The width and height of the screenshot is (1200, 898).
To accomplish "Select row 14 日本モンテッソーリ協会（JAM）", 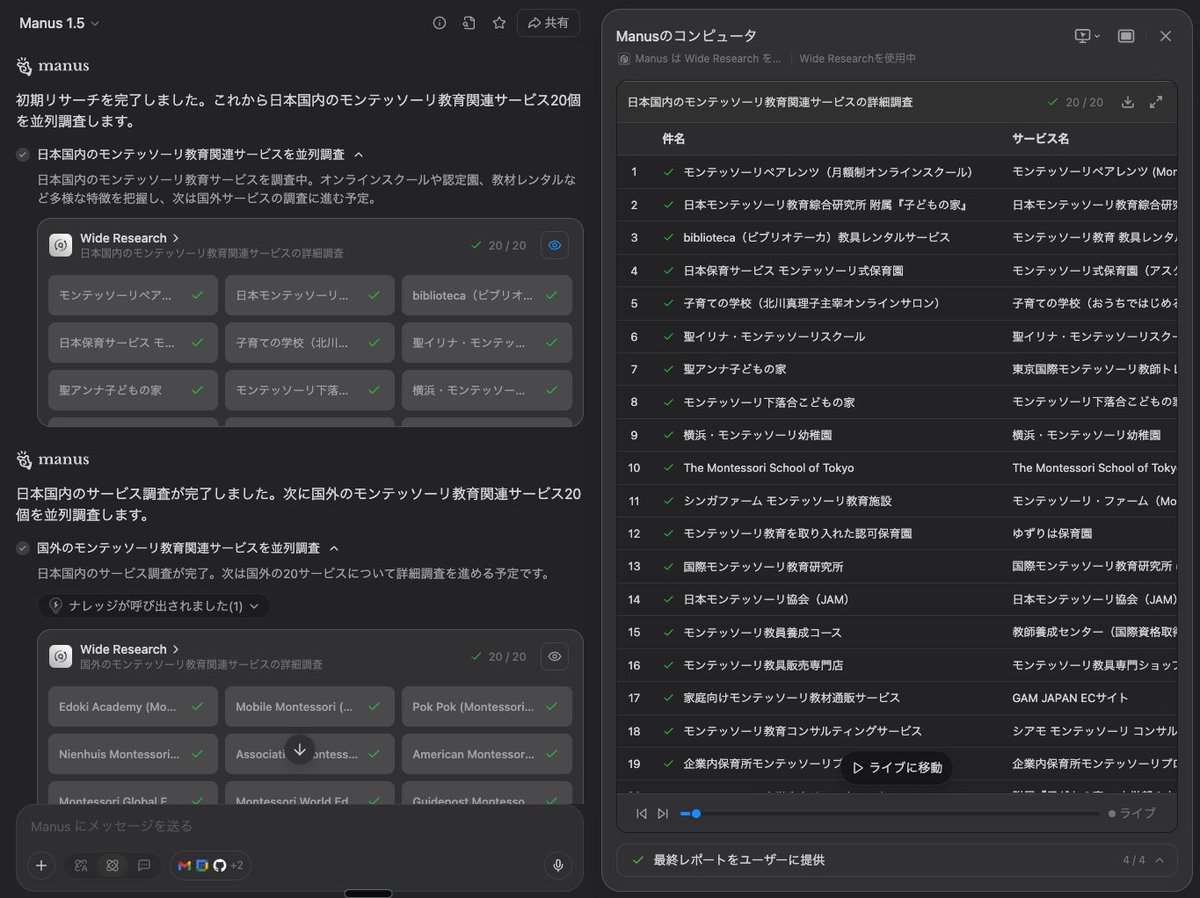I will coord(897,600).
